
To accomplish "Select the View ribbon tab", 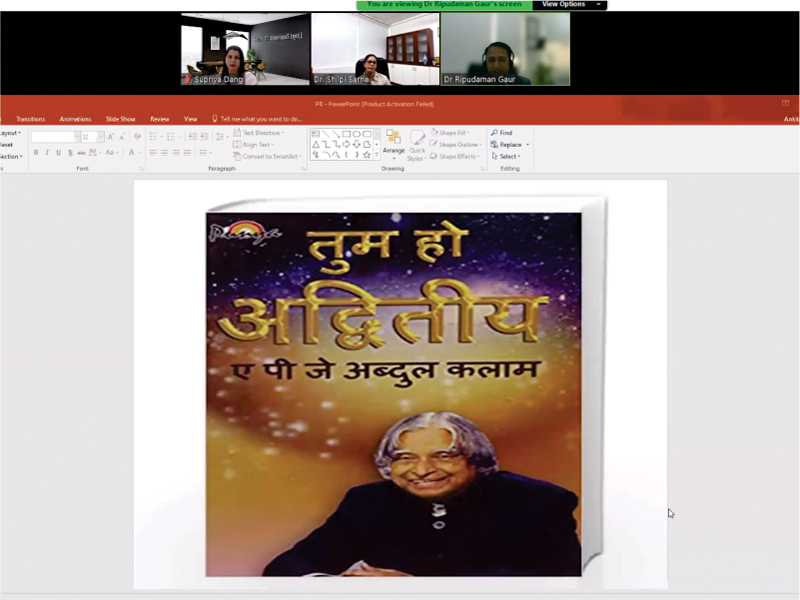I will (190, 119).
